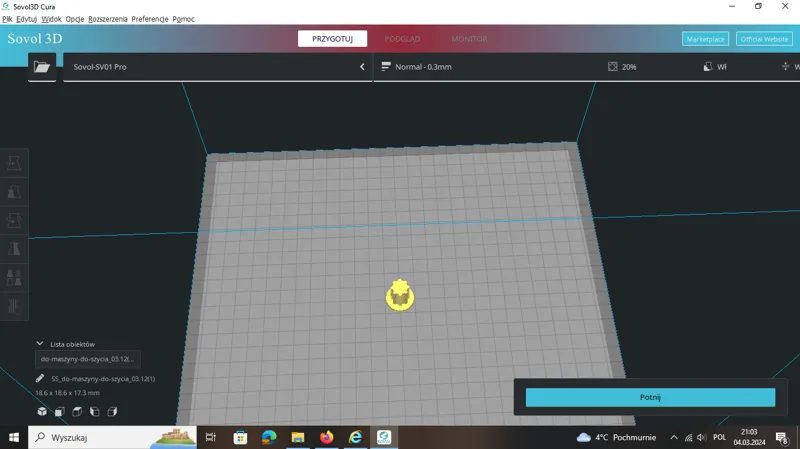Open Task View on the taskbar
Image resolution: width=800 pixels, height=449 pixels.
click(x=211, y=437)
